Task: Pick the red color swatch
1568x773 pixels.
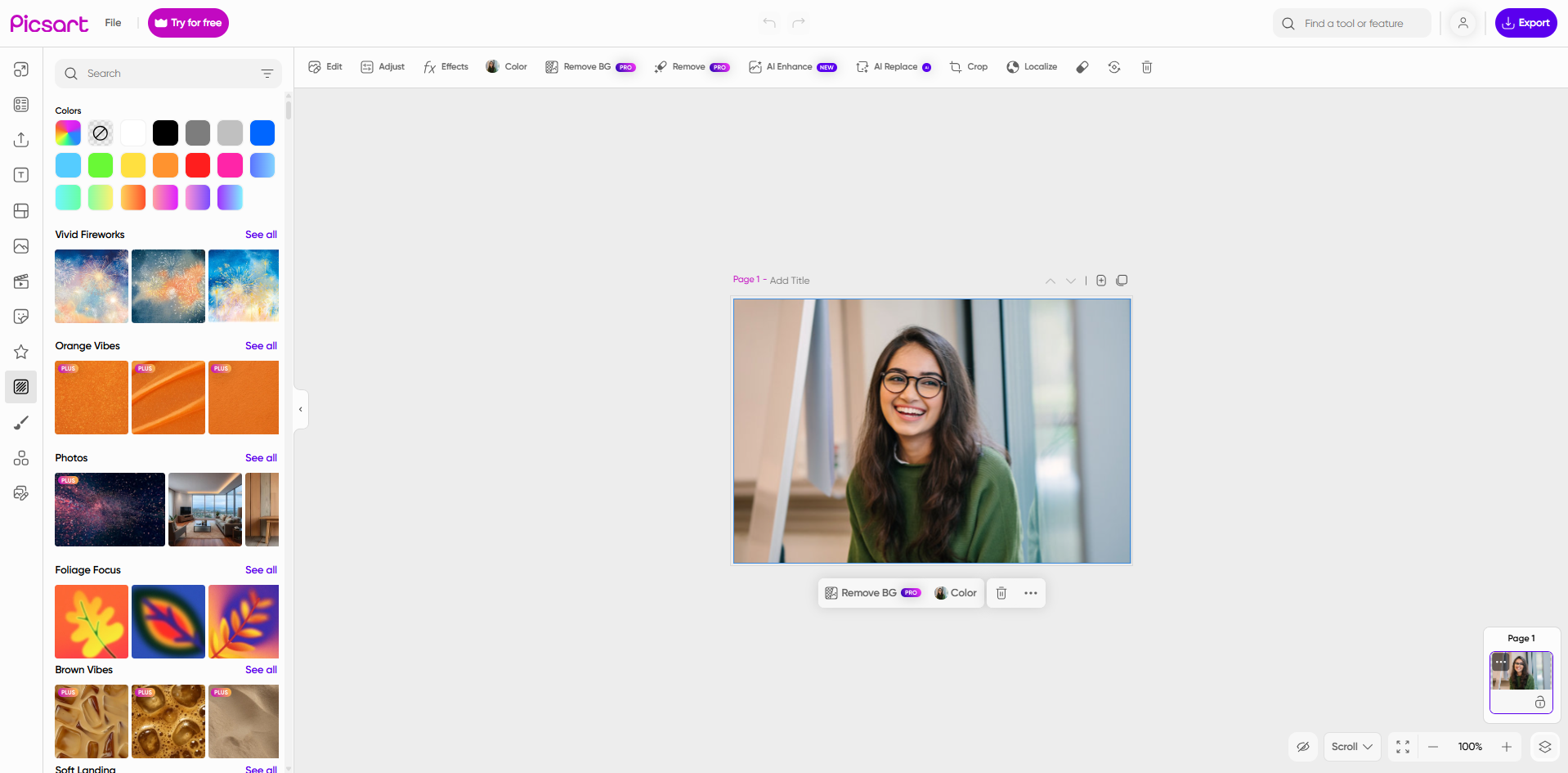Action: [197, 165]
